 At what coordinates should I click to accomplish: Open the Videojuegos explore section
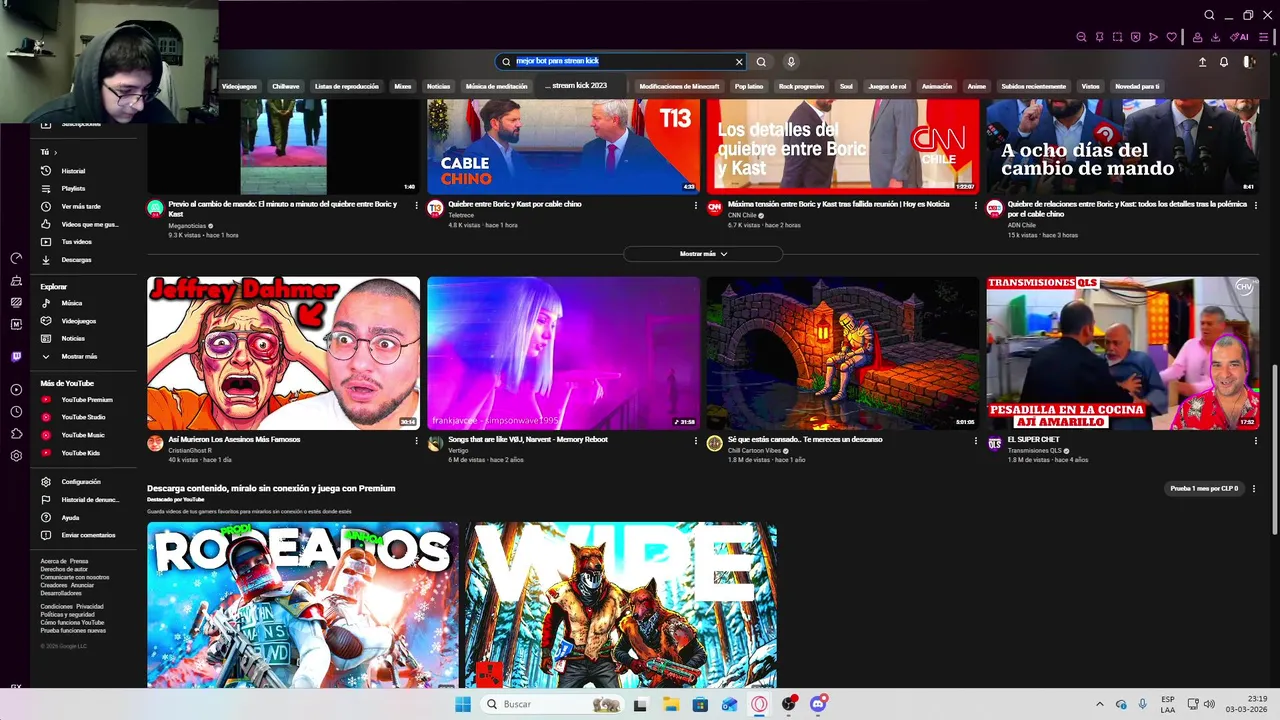(78, 321)
